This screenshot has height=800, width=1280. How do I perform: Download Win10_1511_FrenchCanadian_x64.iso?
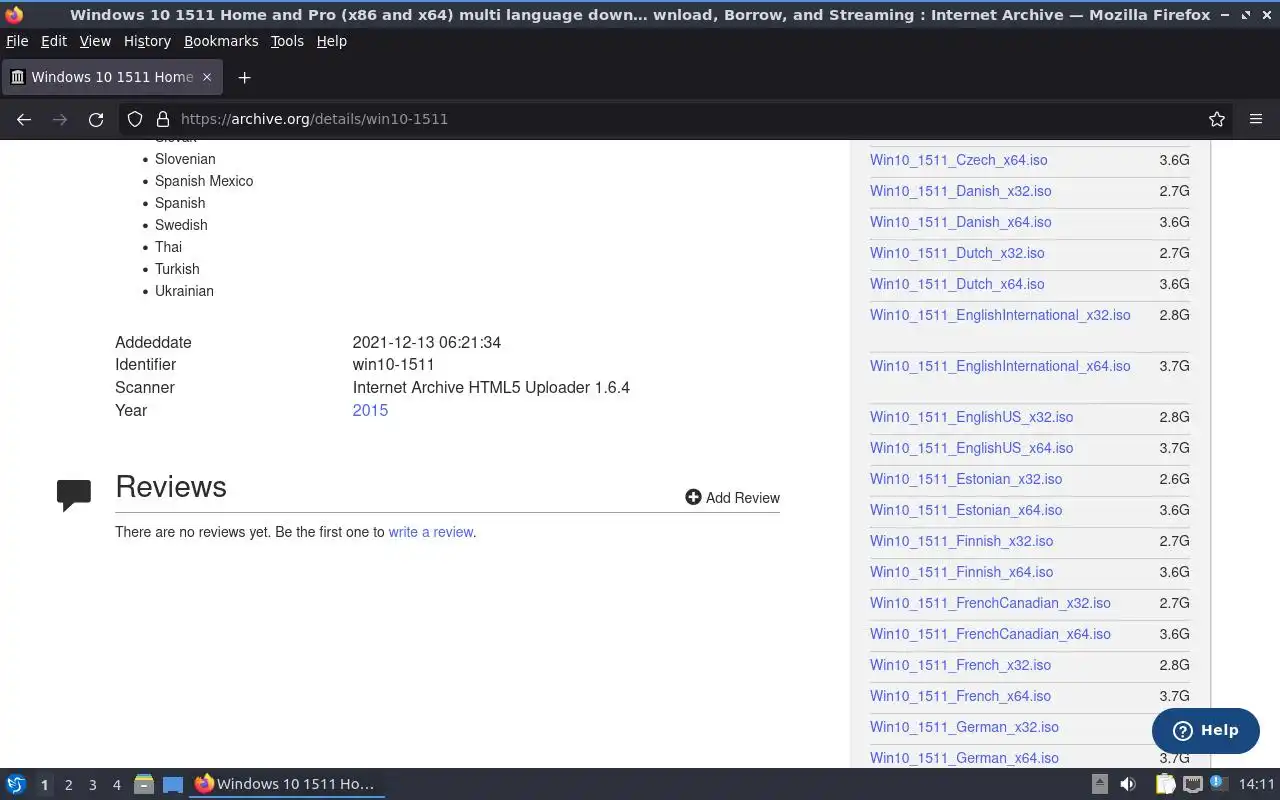coord(990,634)
